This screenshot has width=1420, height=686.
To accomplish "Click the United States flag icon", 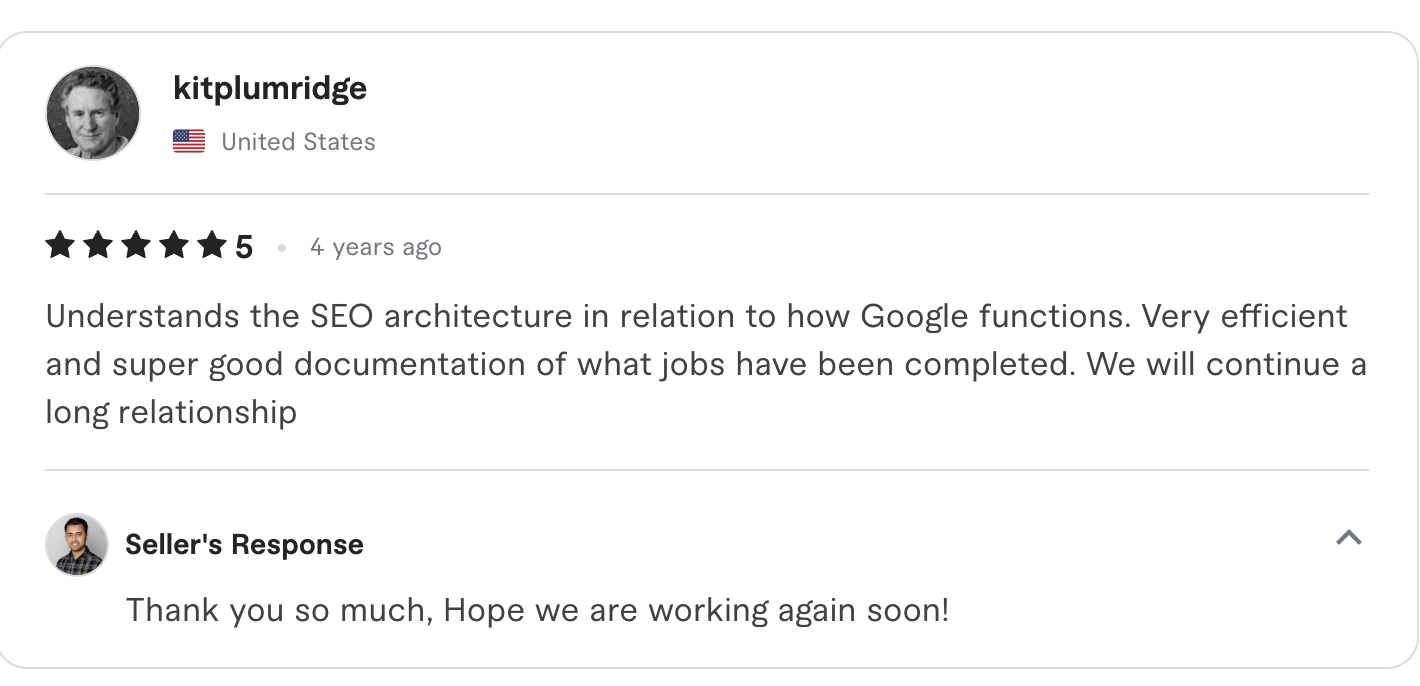I will [188, 141].
